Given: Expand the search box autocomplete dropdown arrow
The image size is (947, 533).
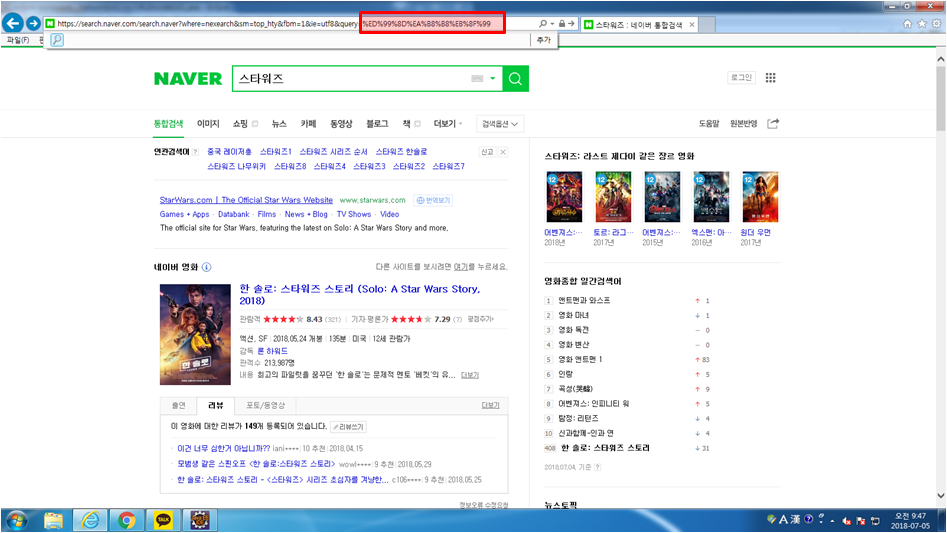Looking at the screenshot, I should (493, 78).
